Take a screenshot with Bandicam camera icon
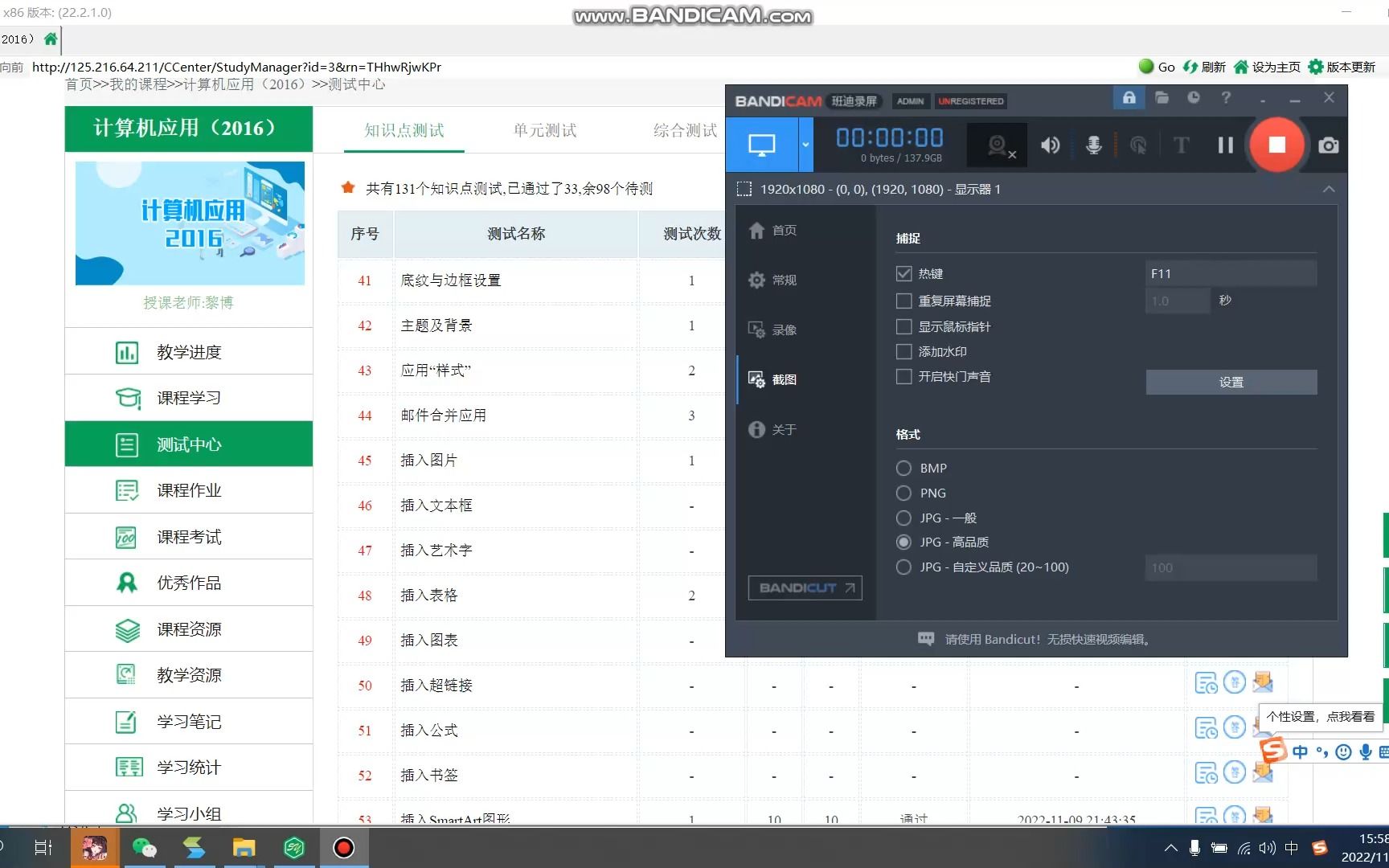Viewport: 1389px width, 868px height. [x=1329, y=145]
